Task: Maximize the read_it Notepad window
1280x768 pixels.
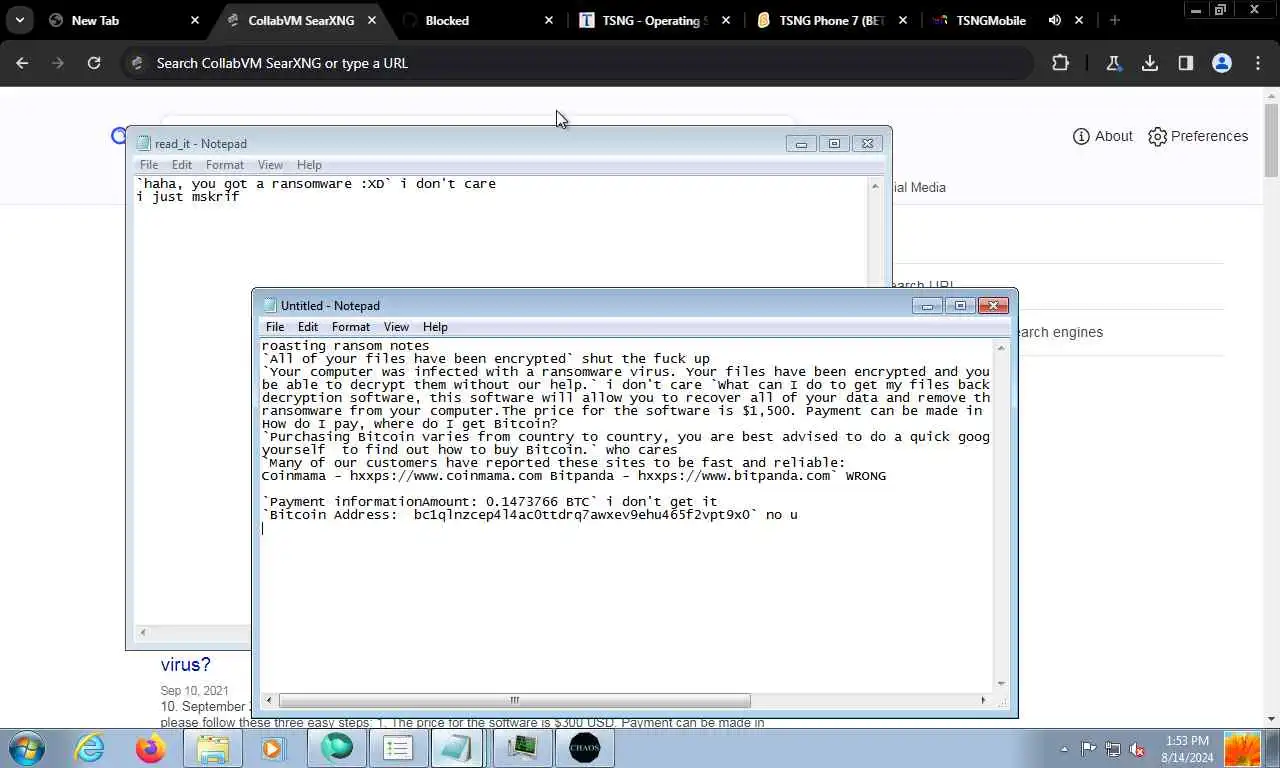Action: 834,144
